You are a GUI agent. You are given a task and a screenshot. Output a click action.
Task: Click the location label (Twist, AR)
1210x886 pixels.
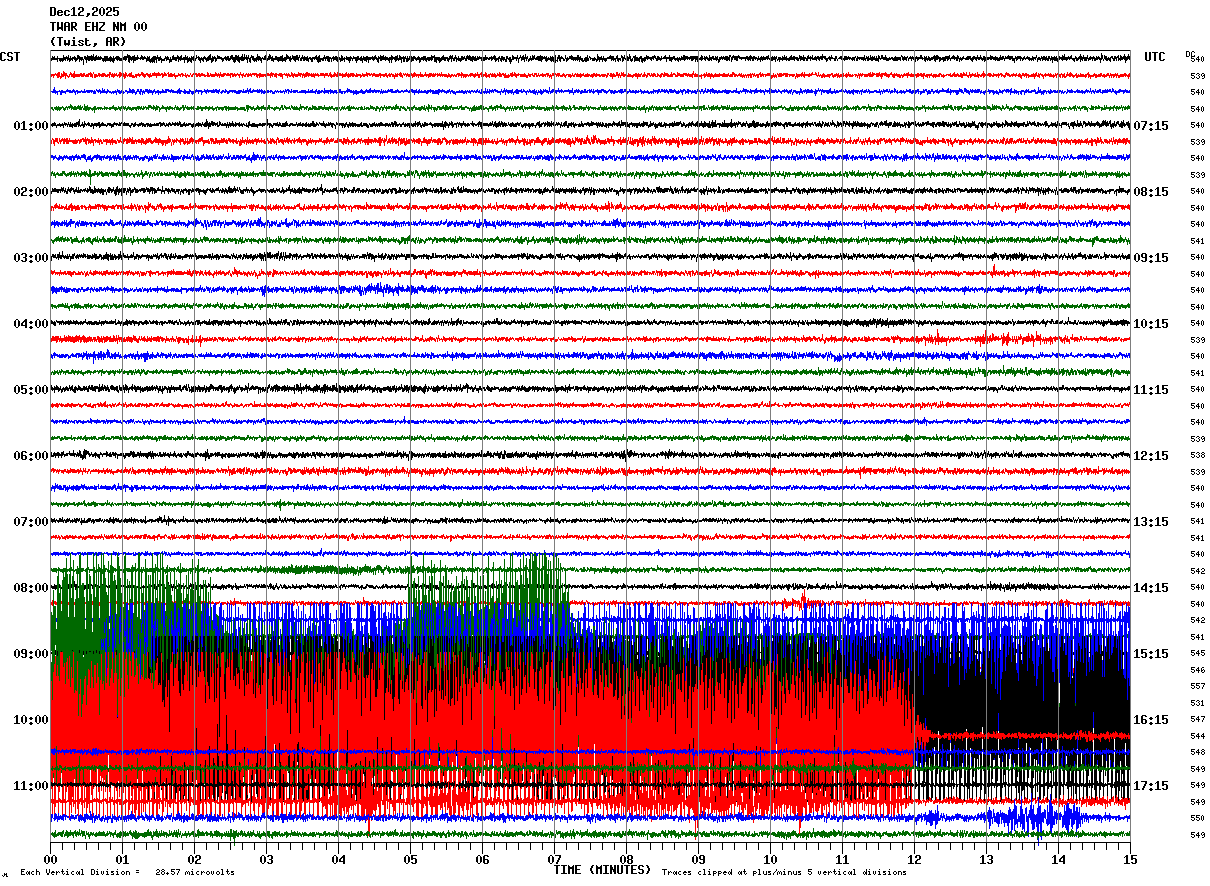tap(88, 42)
